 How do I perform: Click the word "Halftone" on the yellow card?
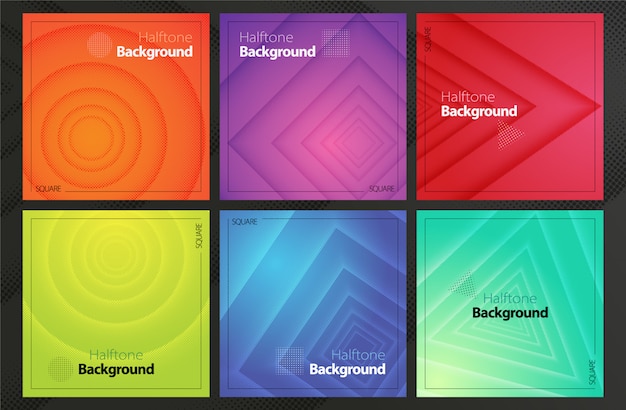[x=116, y=355]
